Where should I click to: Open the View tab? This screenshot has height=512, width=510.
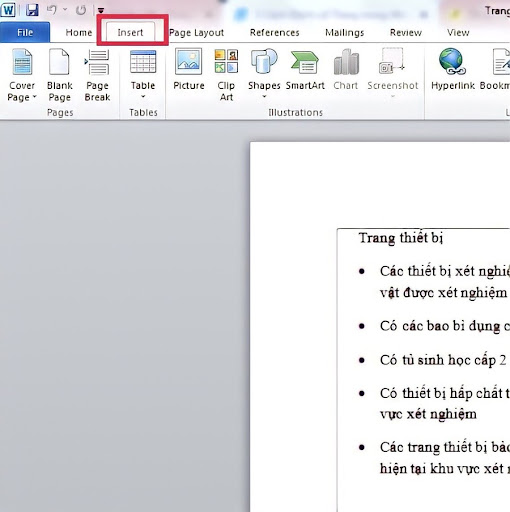[x=458, y=32]
